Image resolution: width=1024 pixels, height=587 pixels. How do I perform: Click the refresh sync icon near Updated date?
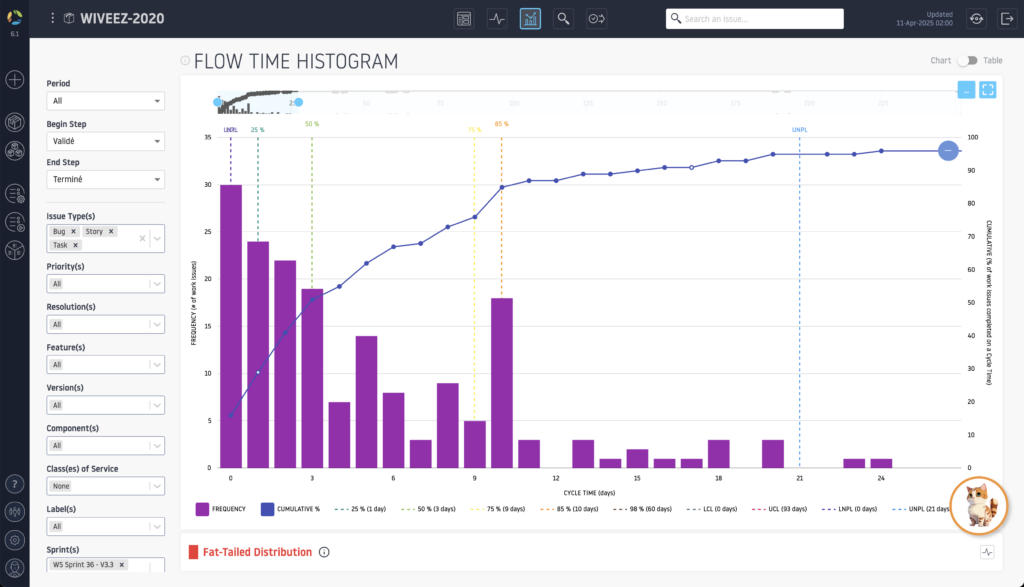point(976,18)
